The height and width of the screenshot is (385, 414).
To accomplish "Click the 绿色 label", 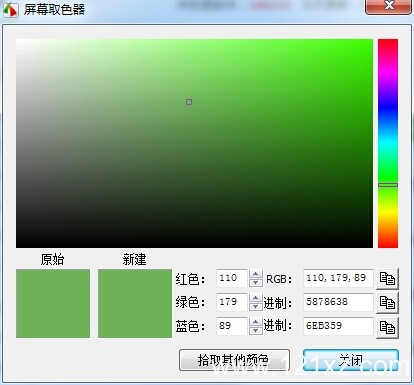I will pos(190,303).
